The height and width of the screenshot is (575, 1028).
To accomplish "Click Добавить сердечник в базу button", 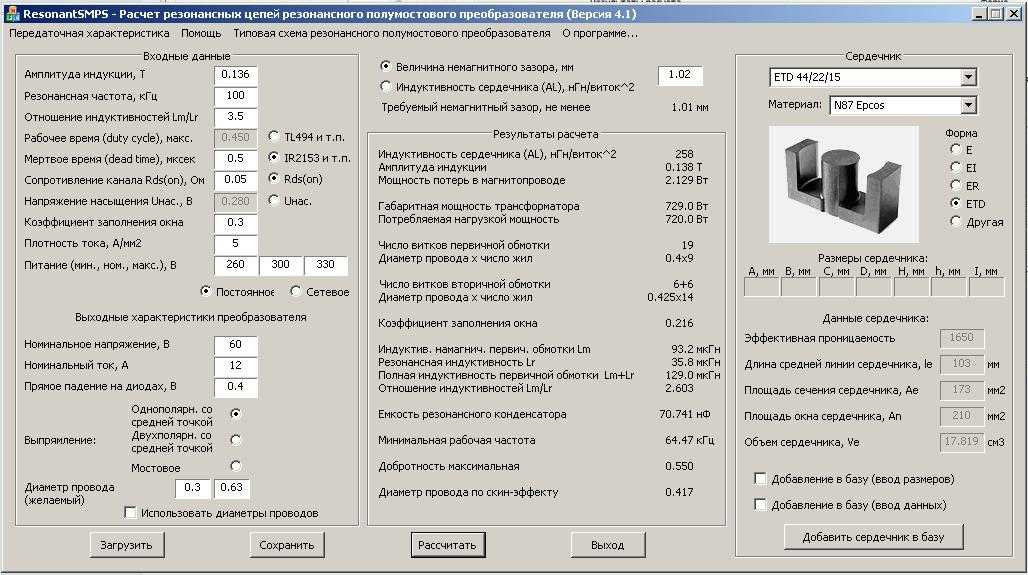I will point(873,537).
